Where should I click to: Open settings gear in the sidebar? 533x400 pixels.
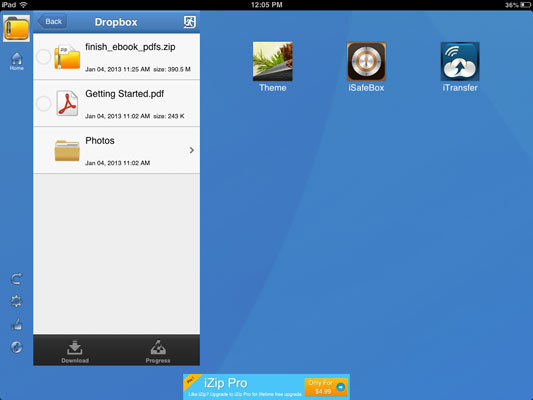point(16,301)
